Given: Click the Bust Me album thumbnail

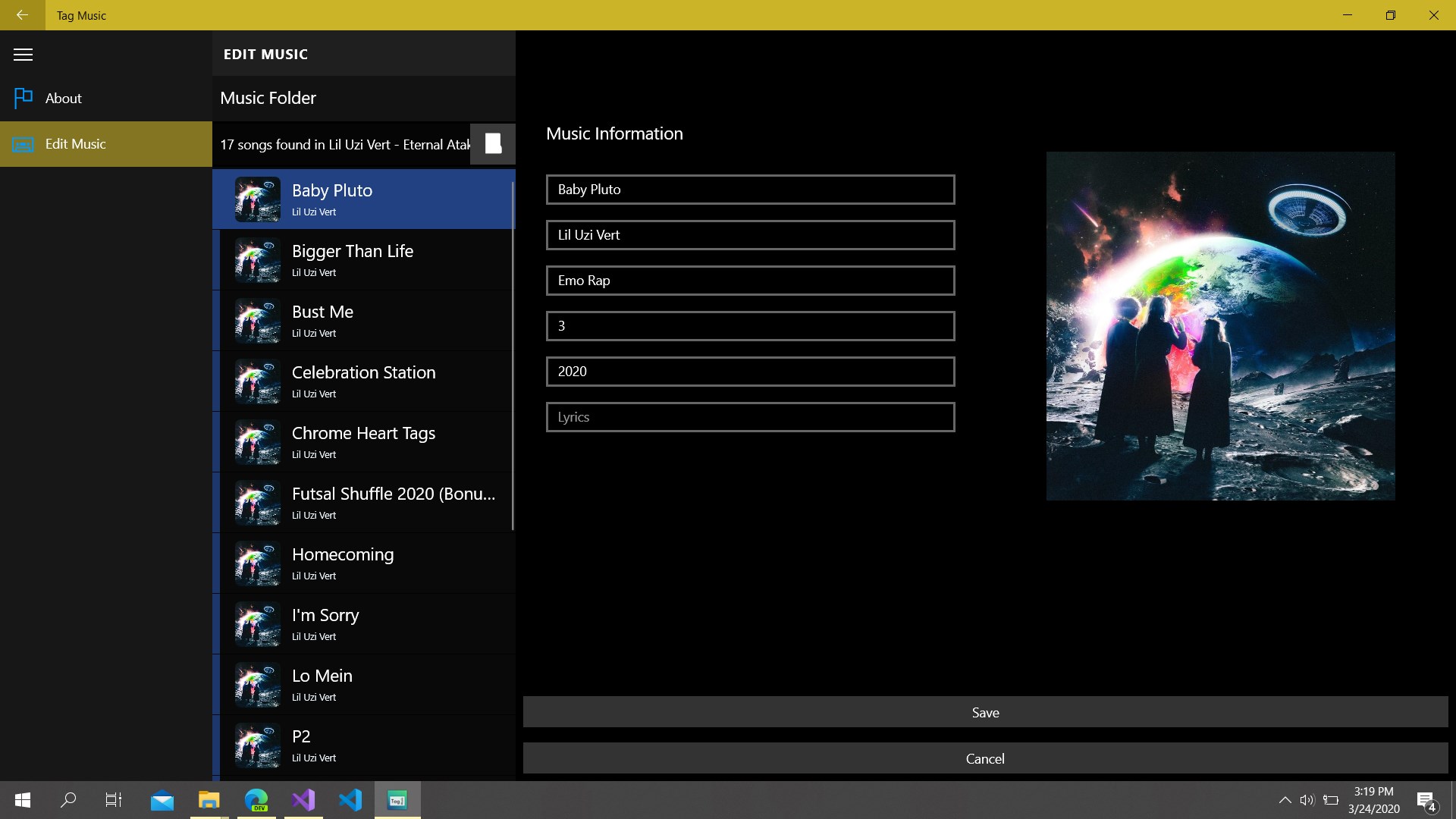Looking at the screenshot, I should (x=257, y=321).
